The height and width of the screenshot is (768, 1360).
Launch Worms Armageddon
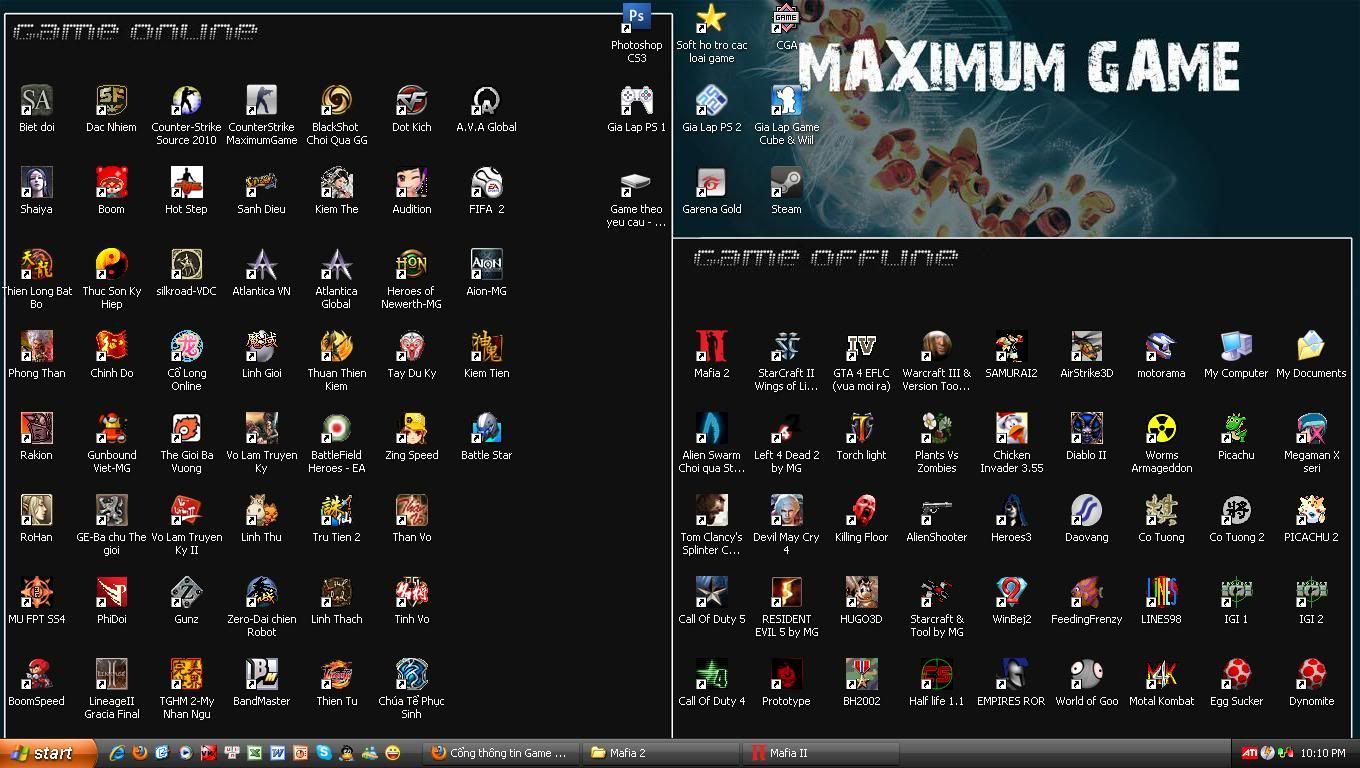coord(1161,428)
